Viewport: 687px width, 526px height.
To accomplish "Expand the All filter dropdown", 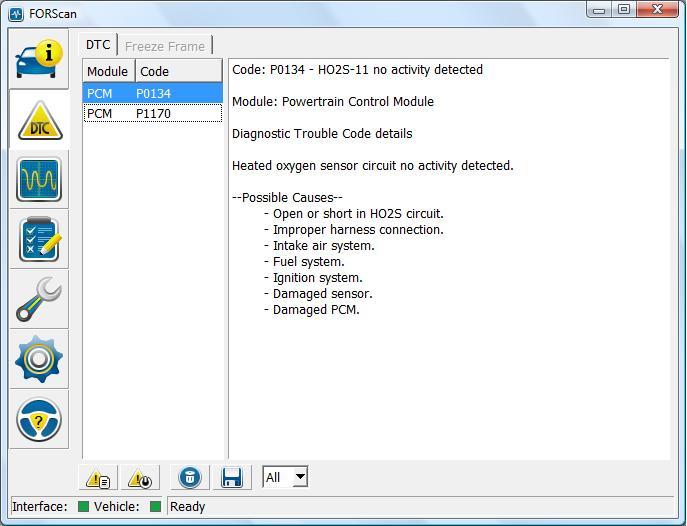I will (x=299, y=478).
